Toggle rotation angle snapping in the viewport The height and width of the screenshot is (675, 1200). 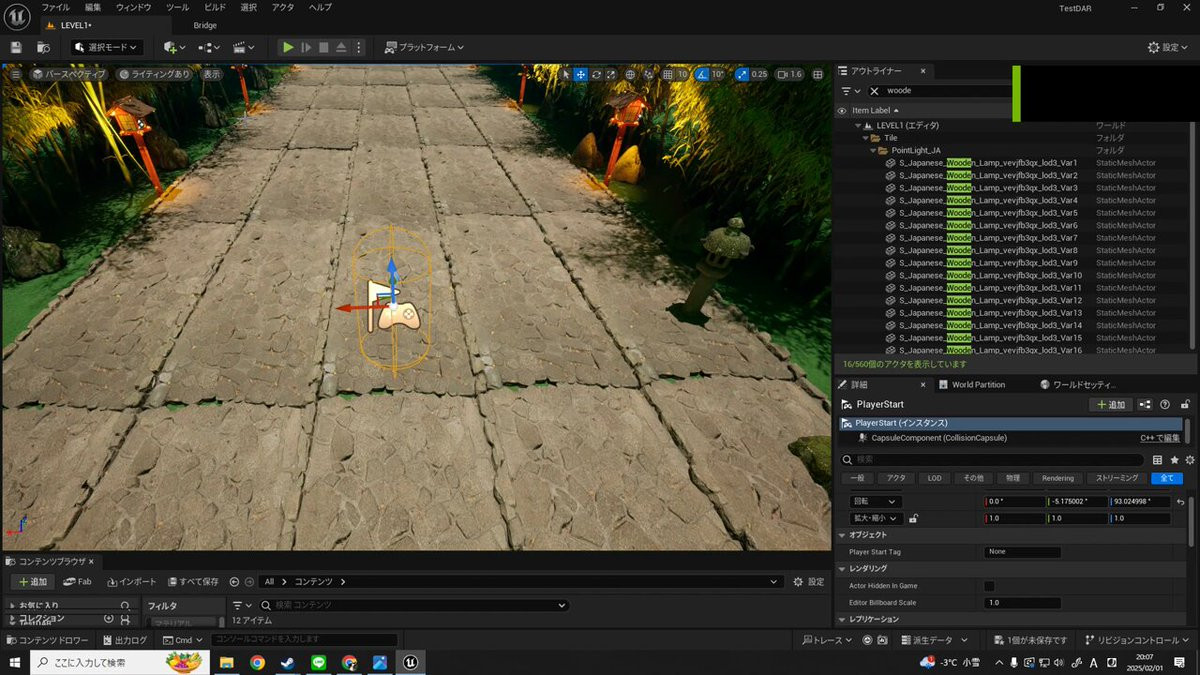(x=702, y=74)
